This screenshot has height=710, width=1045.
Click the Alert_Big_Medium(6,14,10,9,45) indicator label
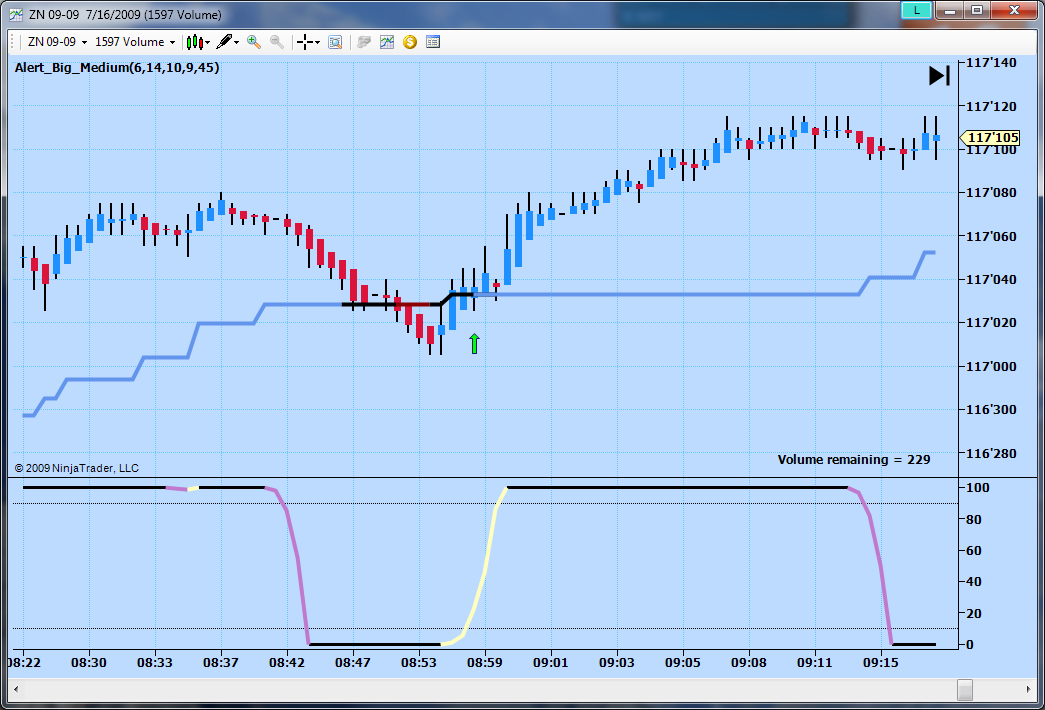[117, 67]
